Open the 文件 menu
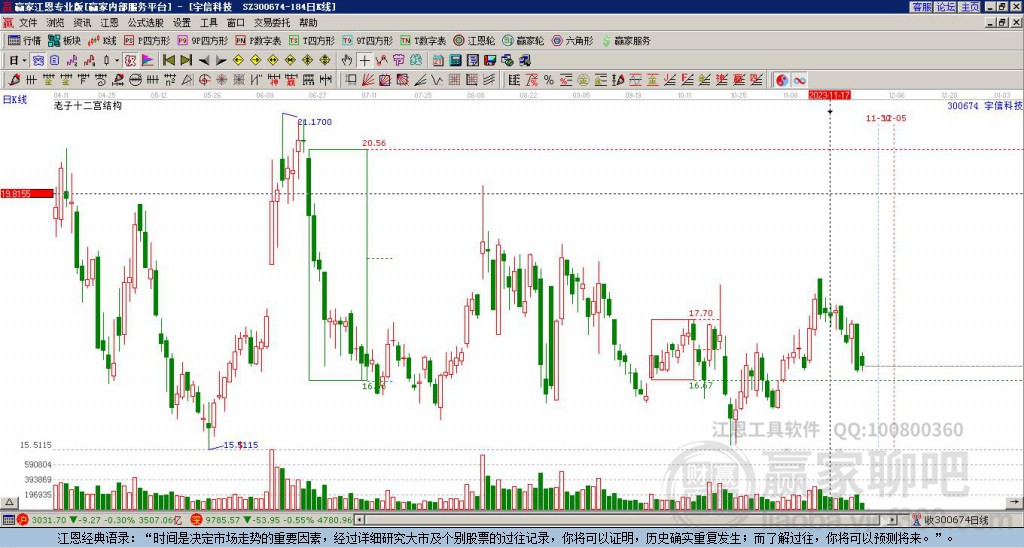Viewport: 1024px width, 548px height. pos(28,23)
